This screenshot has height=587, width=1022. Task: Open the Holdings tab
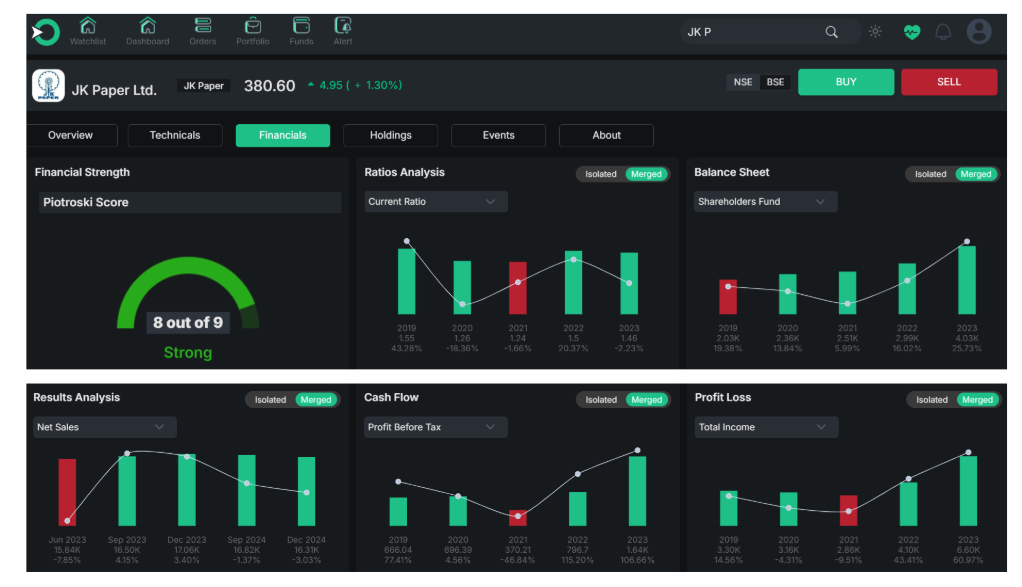[x=390, y=136]
